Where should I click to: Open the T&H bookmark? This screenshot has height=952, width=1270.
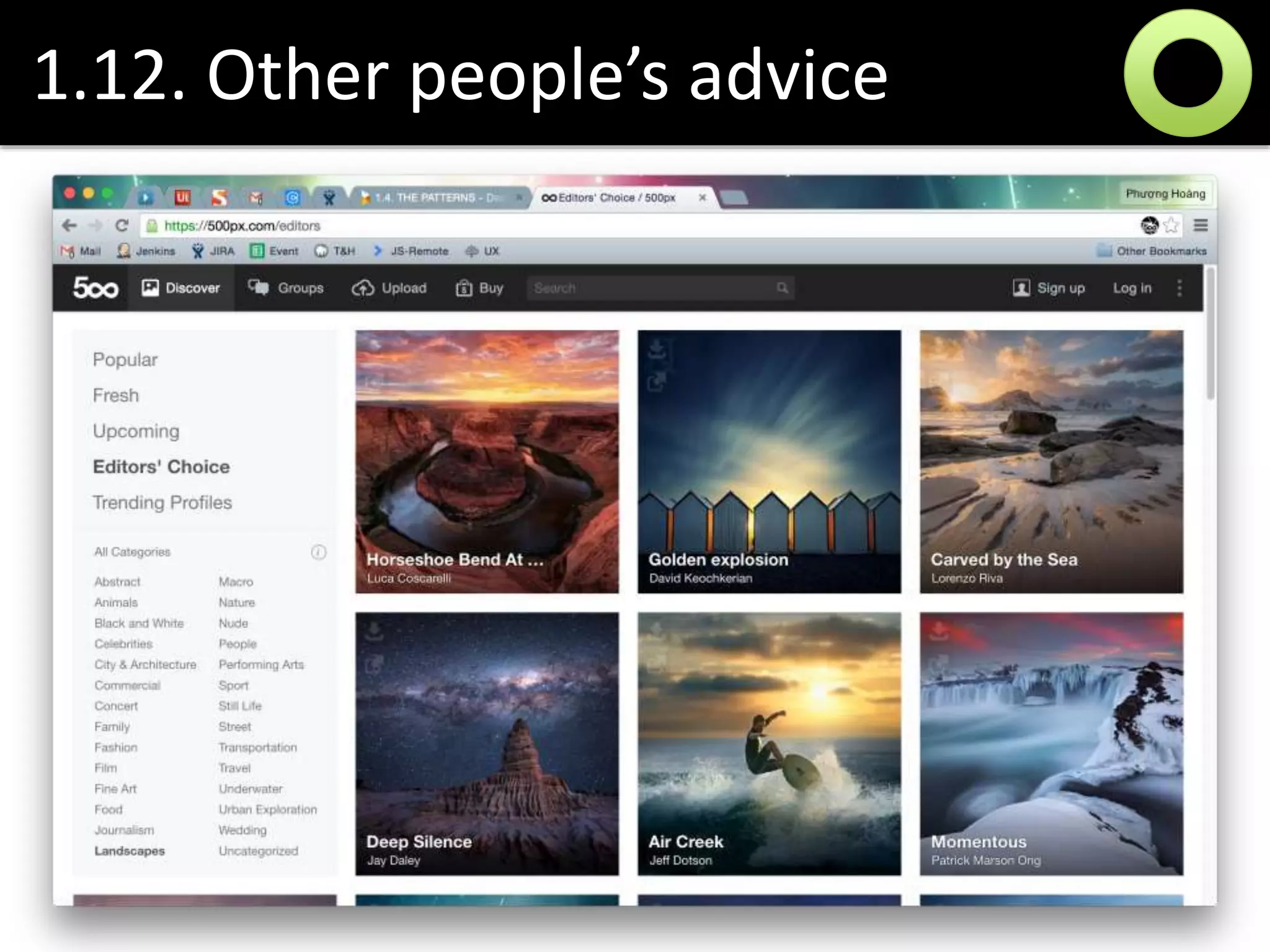tap(335, 251)
